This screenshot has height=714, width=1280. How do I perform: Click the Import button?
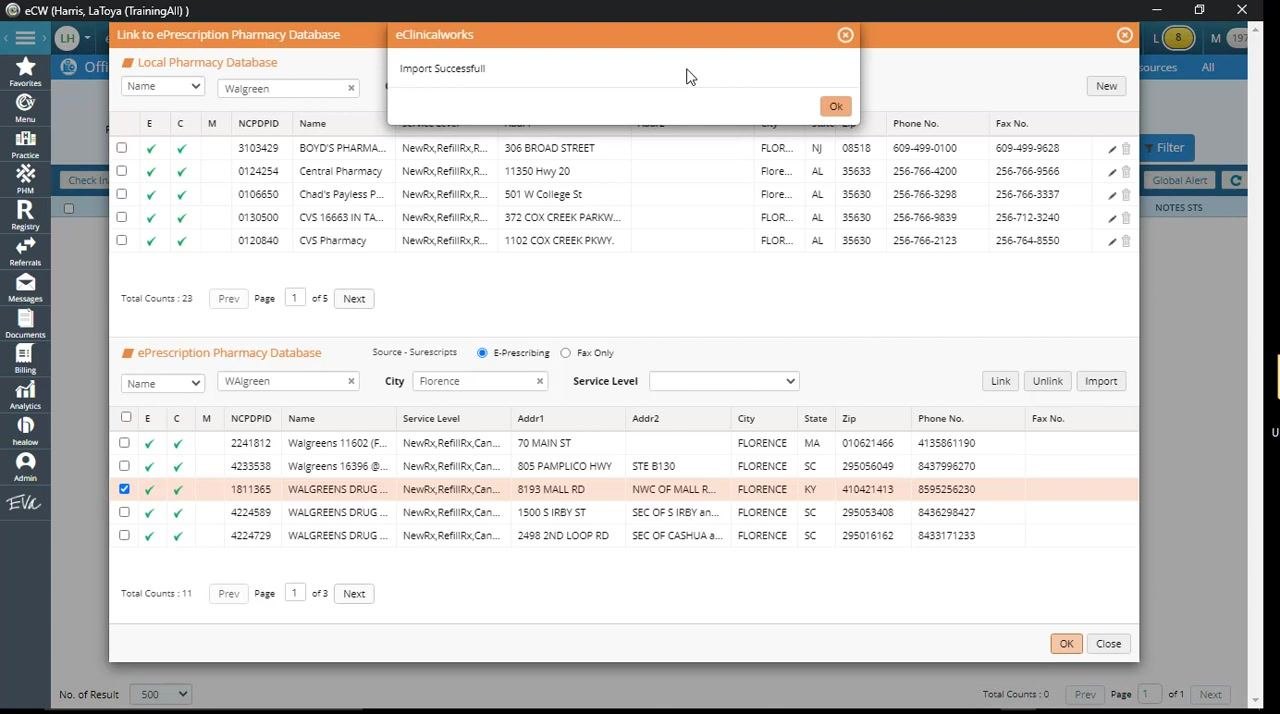tap(1101, 381)
